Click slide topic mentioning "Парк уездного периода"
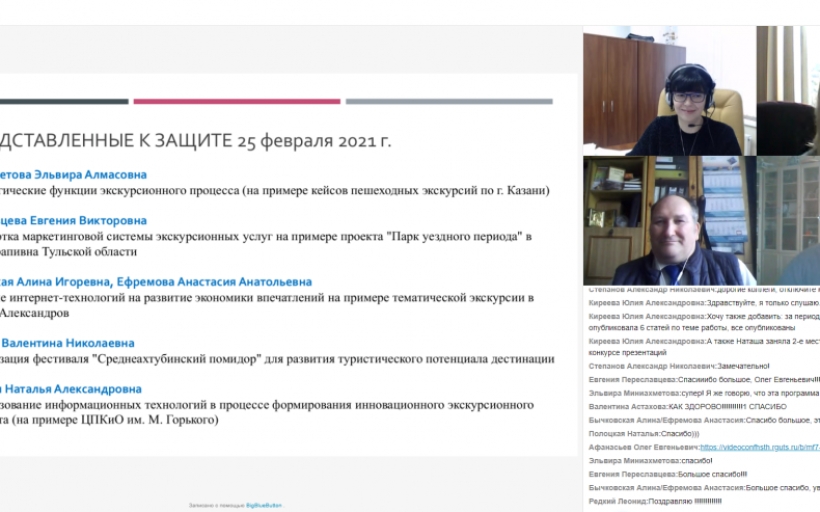This screenshot has height=512, width=820. [266, 244]
